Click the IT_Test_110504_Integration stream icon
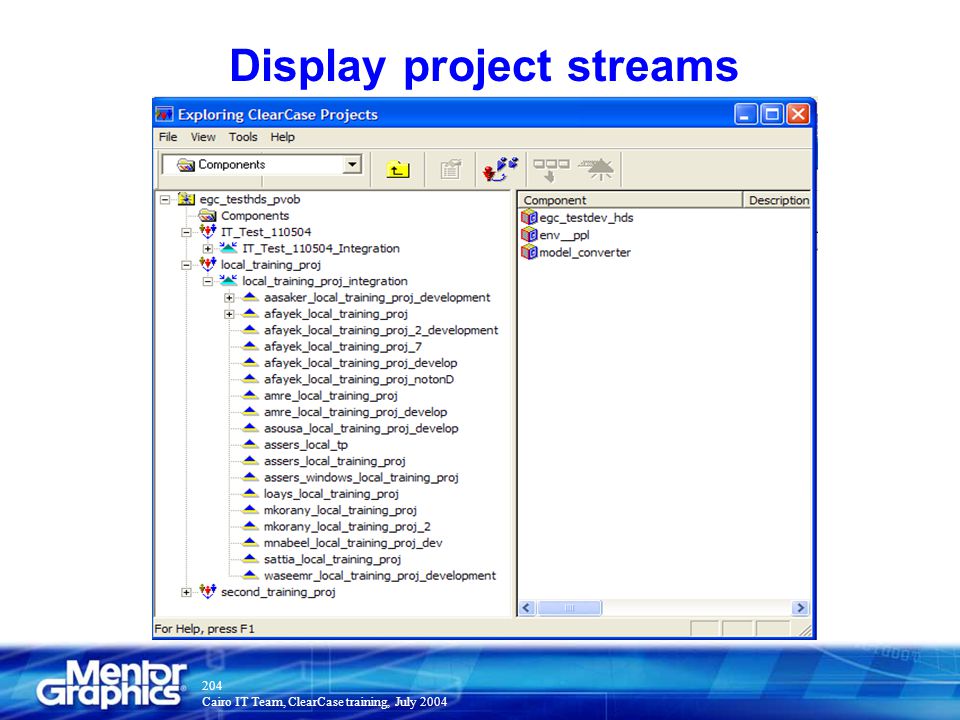 pyautogui.click(x=228, y=248)
